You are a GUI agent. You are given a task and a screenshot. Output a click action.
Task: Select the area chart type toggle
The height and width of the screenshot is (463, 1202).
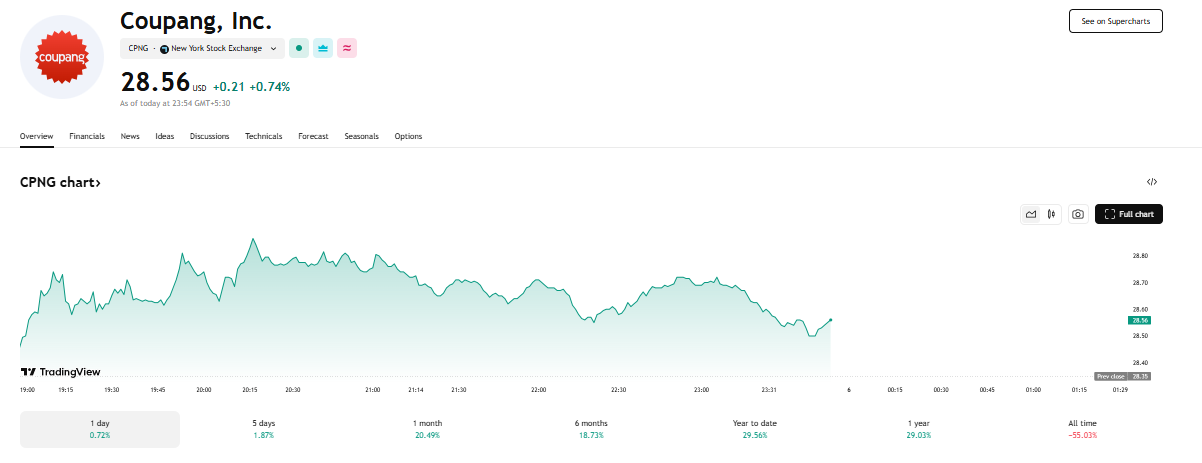(x=1031, y=214)
